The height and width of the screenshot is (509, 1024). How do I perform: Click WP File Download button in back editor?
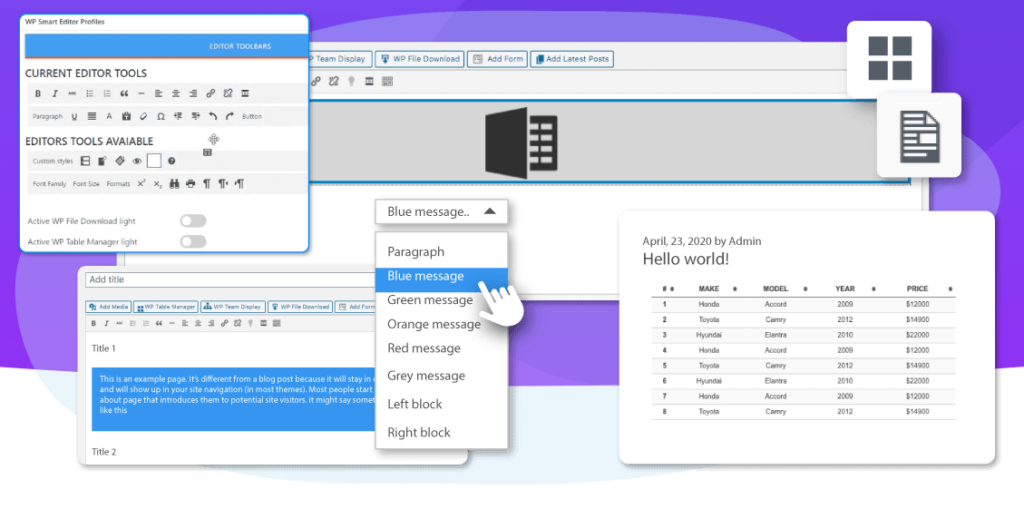click(x=420, y=59)
